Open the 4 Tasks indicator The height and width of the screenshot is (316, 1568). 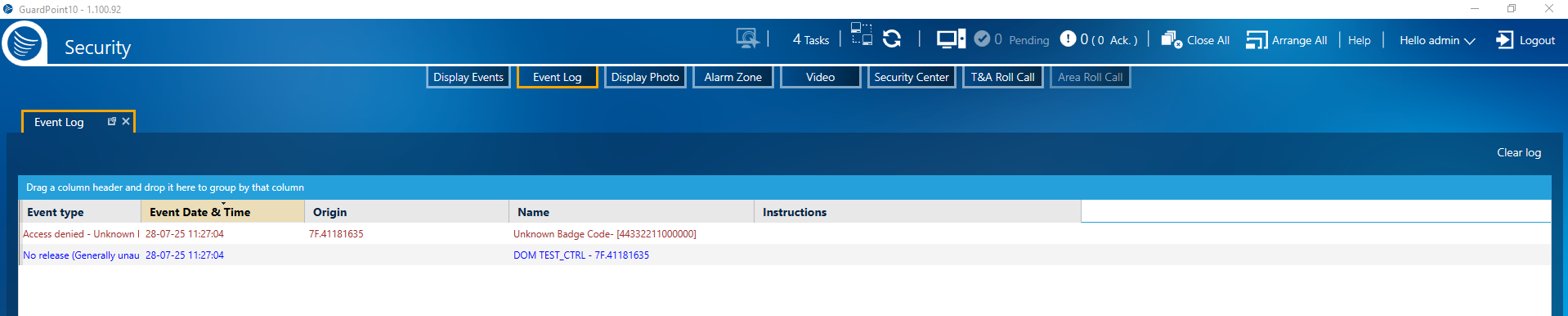pos(810,39)
